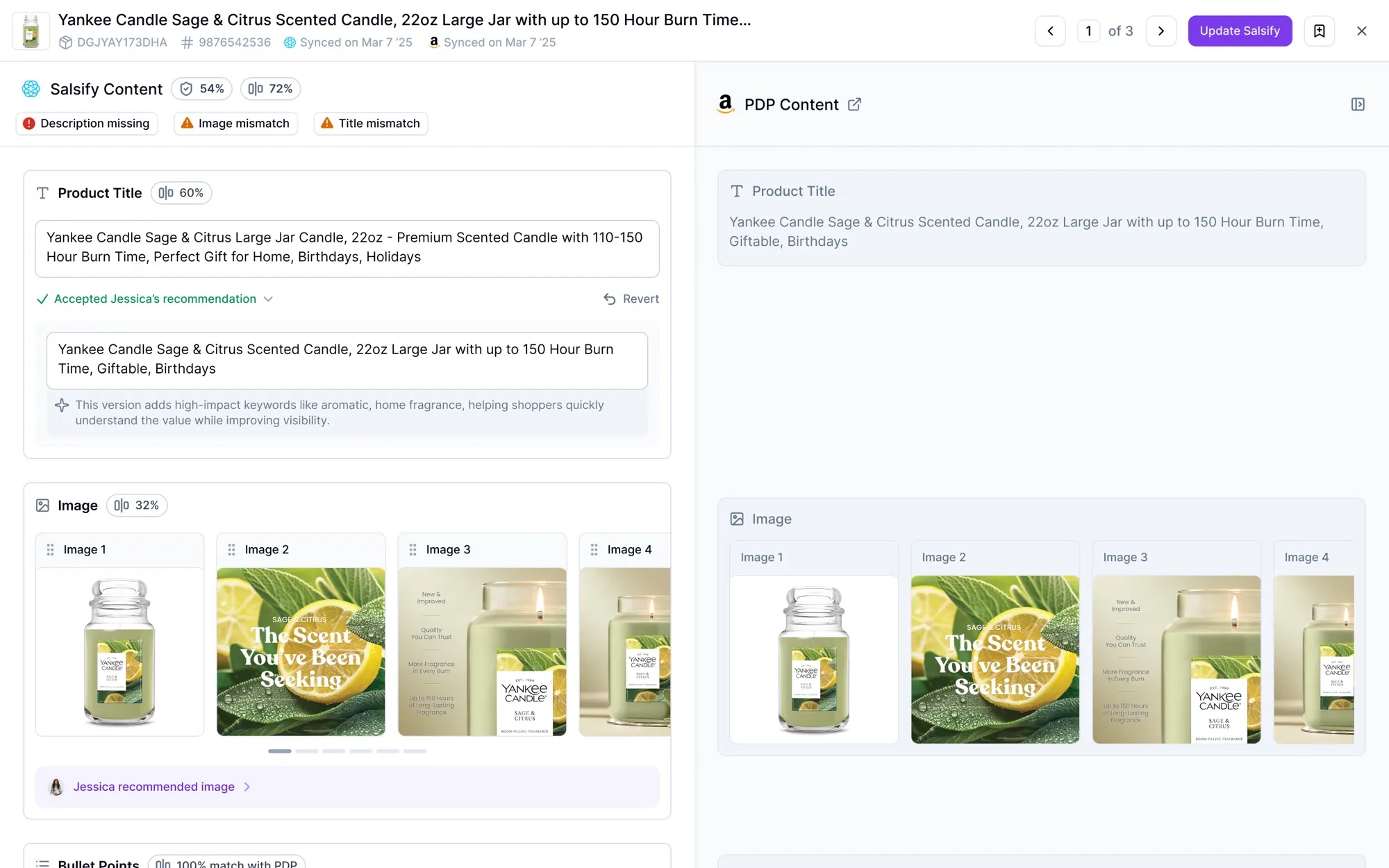Open Salsify Image 1 candle jar thumbnail

pos(119,652)
